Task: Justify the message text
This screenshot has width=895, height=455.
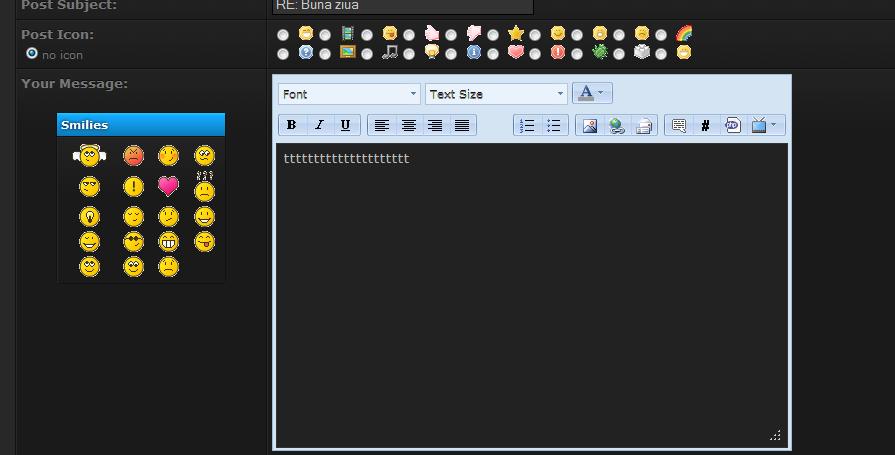Action: click(462, 125)
